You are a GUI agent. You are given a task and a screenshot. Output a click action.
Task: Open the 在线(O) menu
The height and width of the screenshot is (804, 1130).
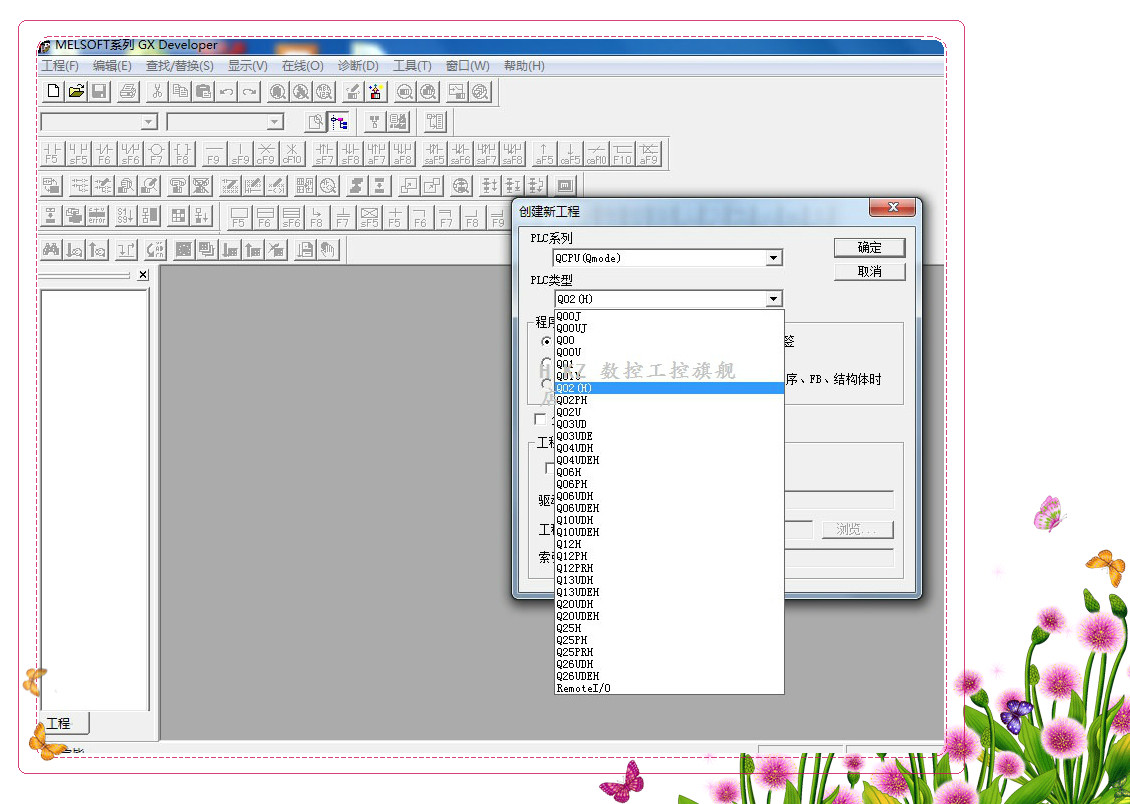(303, 66)
